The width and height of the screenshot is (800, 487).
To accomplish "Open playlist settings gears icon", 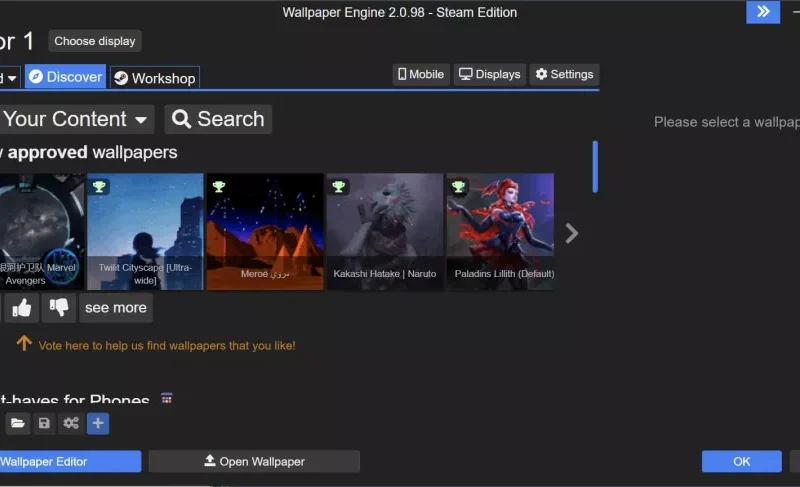I will click(x=71, y=423).
